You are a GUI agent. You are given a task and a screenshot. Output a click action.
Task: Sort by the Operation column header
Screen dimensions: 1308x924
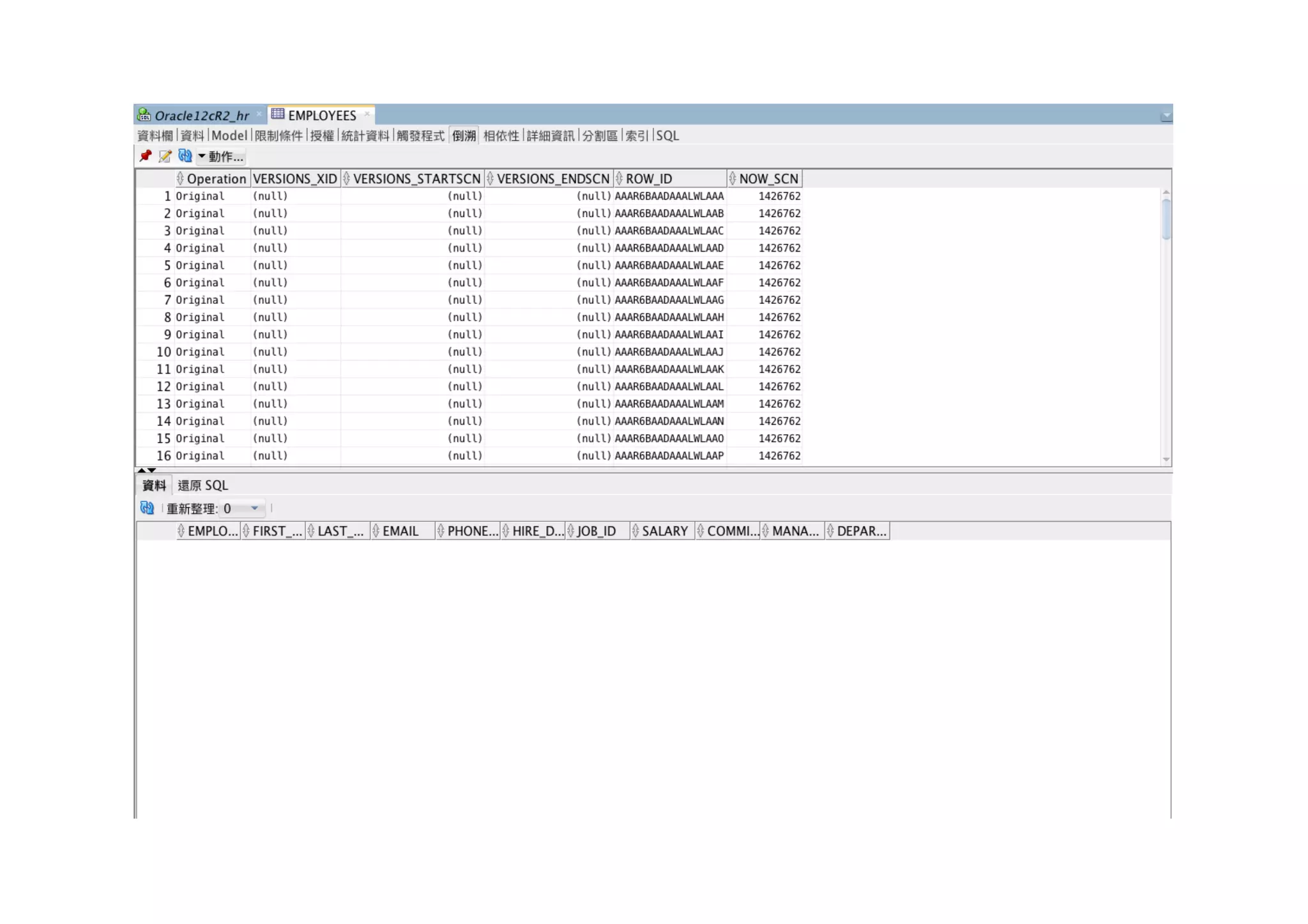point(213,179)
